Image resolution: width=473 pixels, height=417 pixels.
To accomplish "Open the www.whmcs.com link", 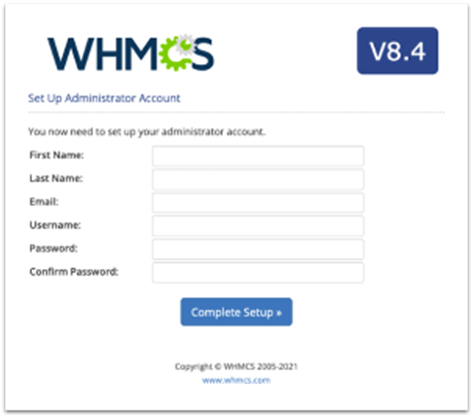I will point(236,380).
